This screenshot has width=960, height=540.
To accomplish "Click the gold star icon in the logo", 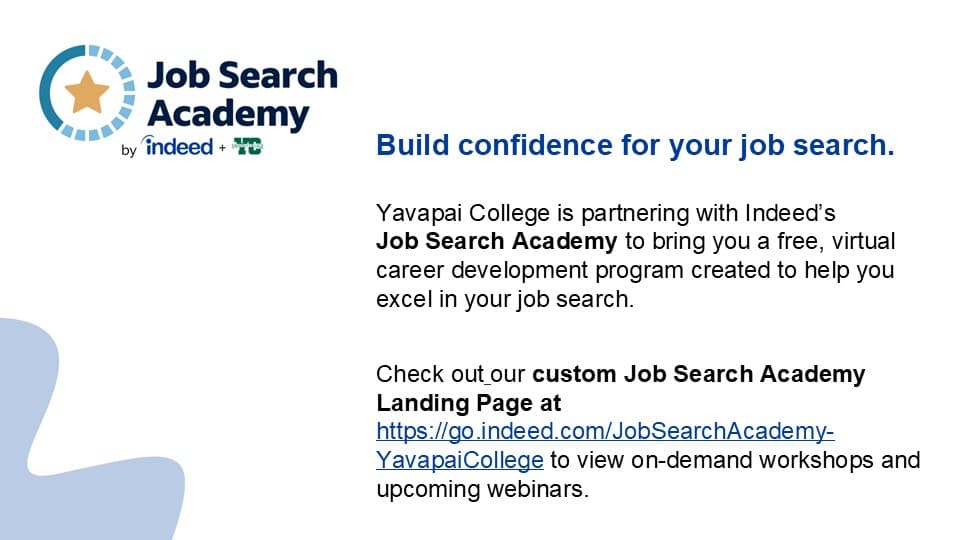I will click(87, 92).
